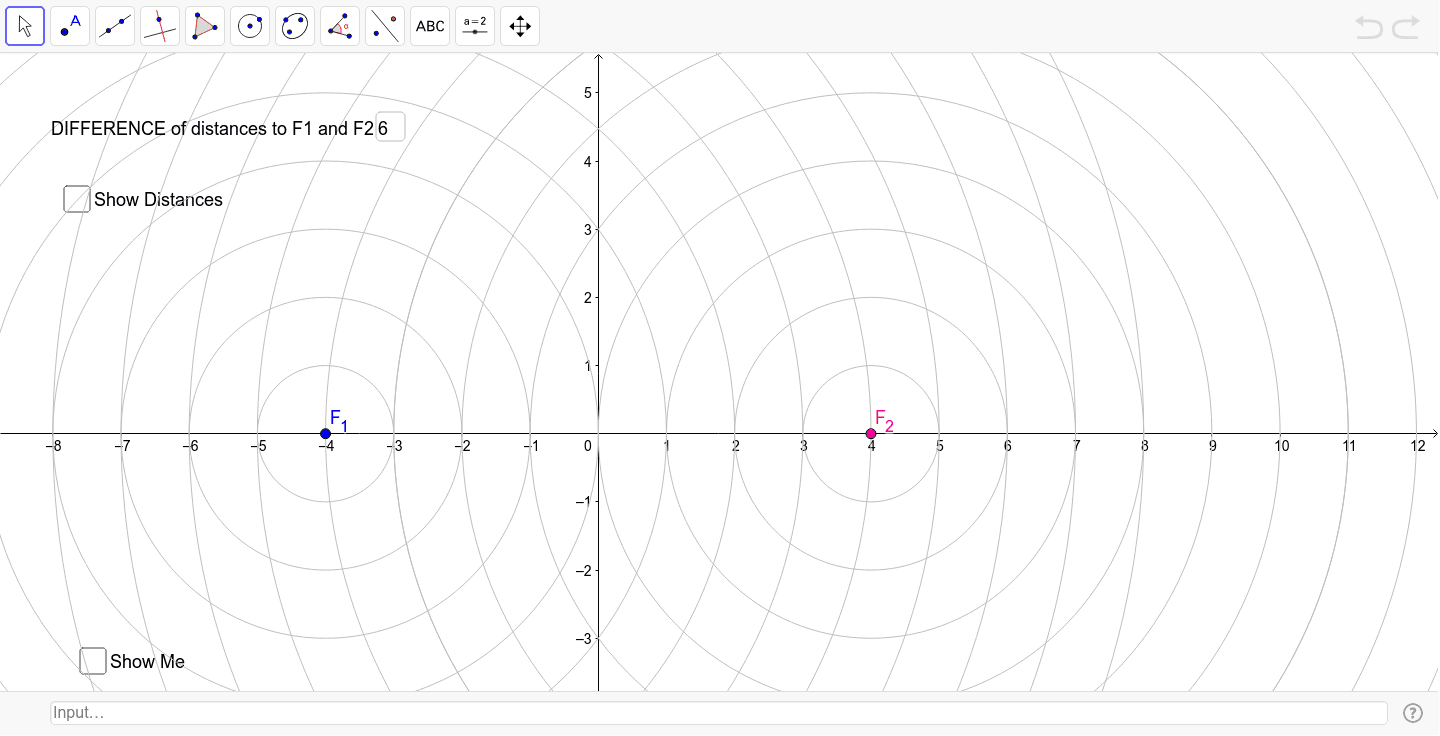Select the Perpendicular Line tool
Screen dimensions: 1440x736
tap(160, 26)
